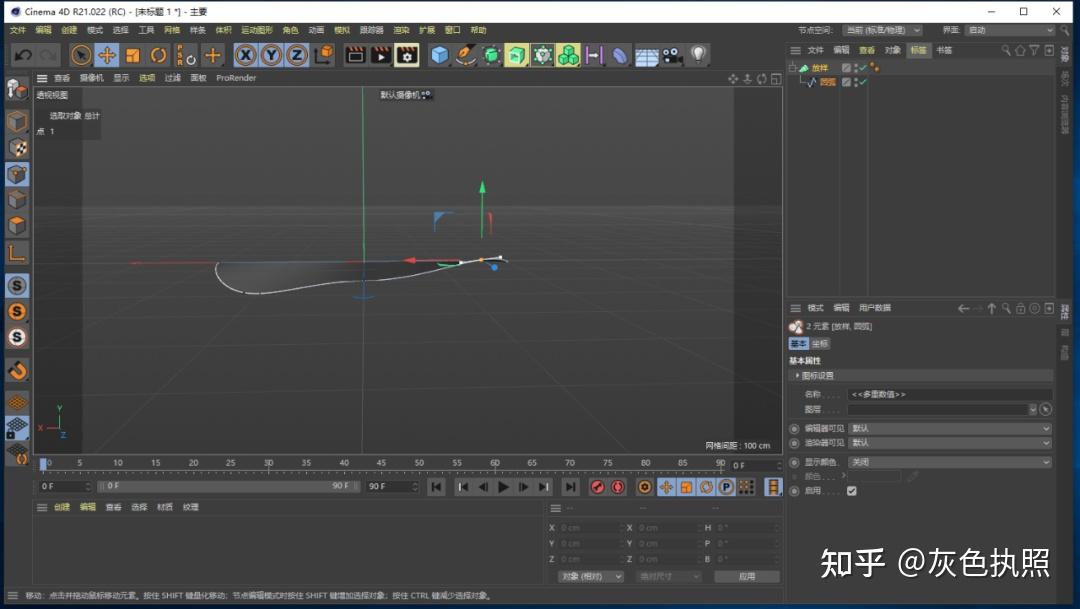Screen dimensions: 1080x609
Task: Activate the Move tool in top toolbar
Action: (107, 55)
